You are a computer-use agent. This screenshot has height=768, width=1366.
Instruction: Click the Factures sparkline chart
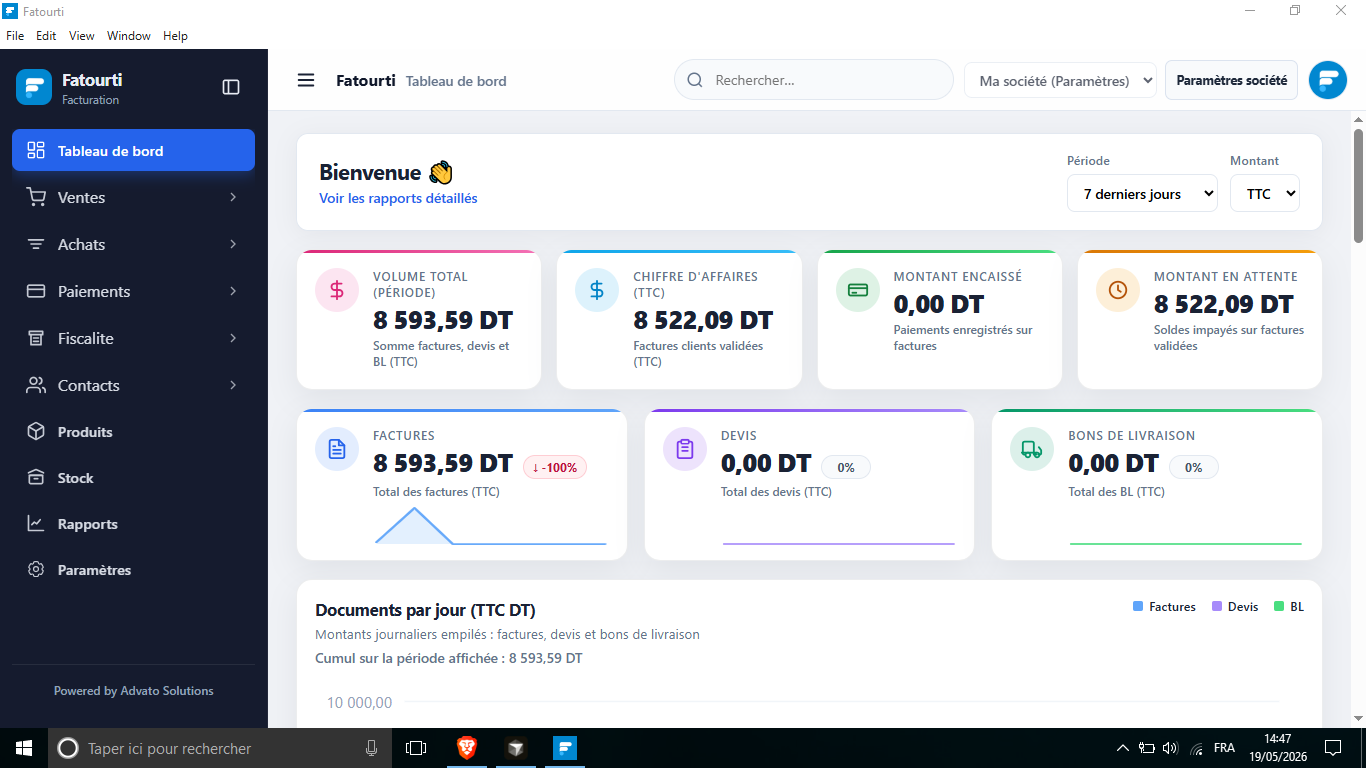tap(490, 526)
